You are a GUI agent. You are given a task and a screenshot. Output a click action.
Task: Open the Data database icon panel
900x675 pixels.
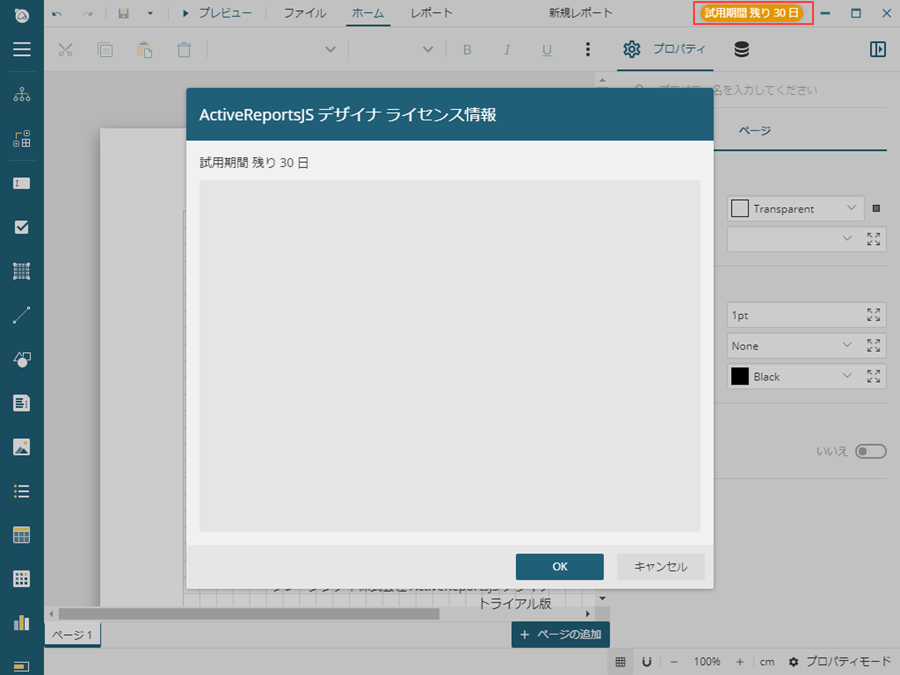pyautogui.click(x=742, y=49)
